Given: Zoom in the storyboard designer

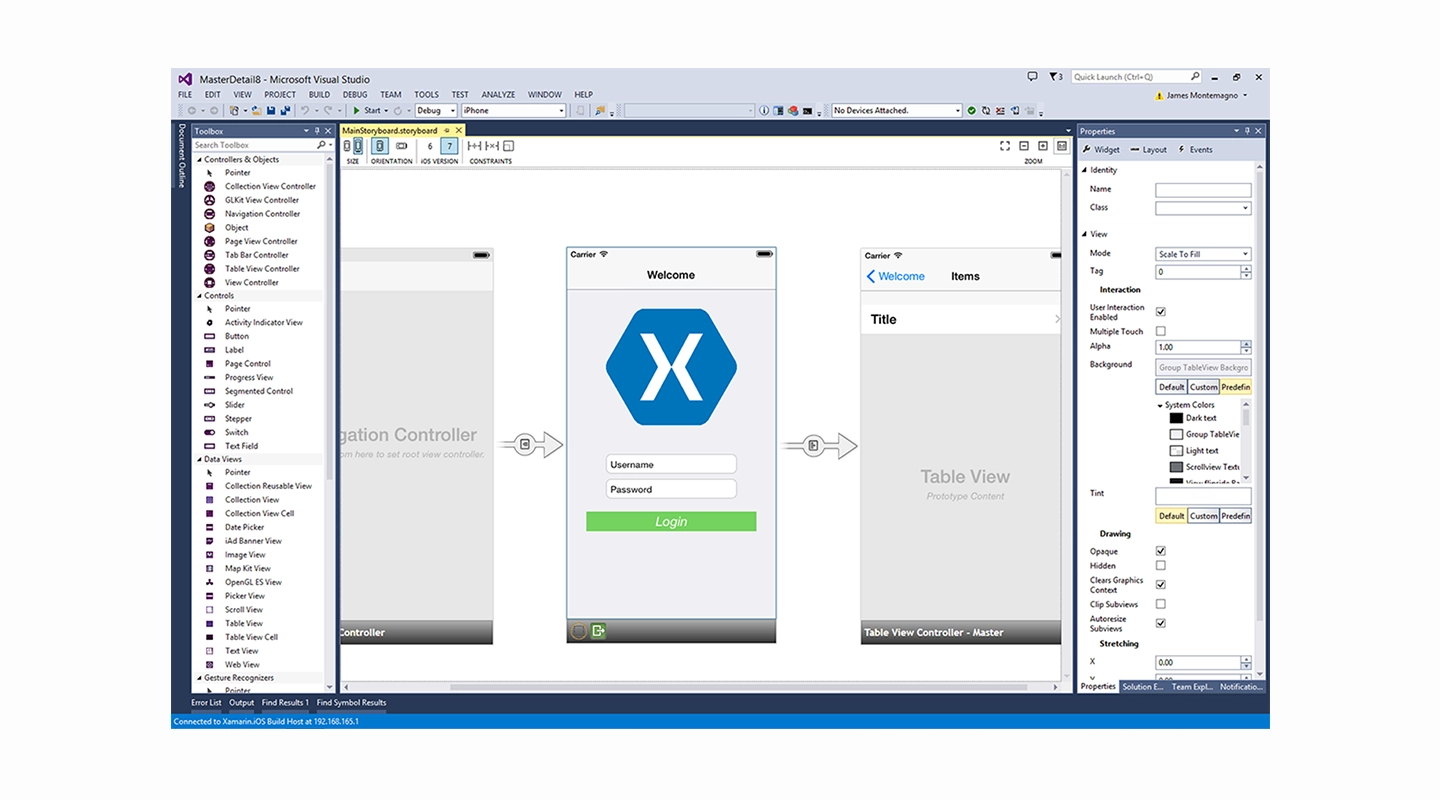Looking at the screenshot, I should click(x=1043, y=146).
